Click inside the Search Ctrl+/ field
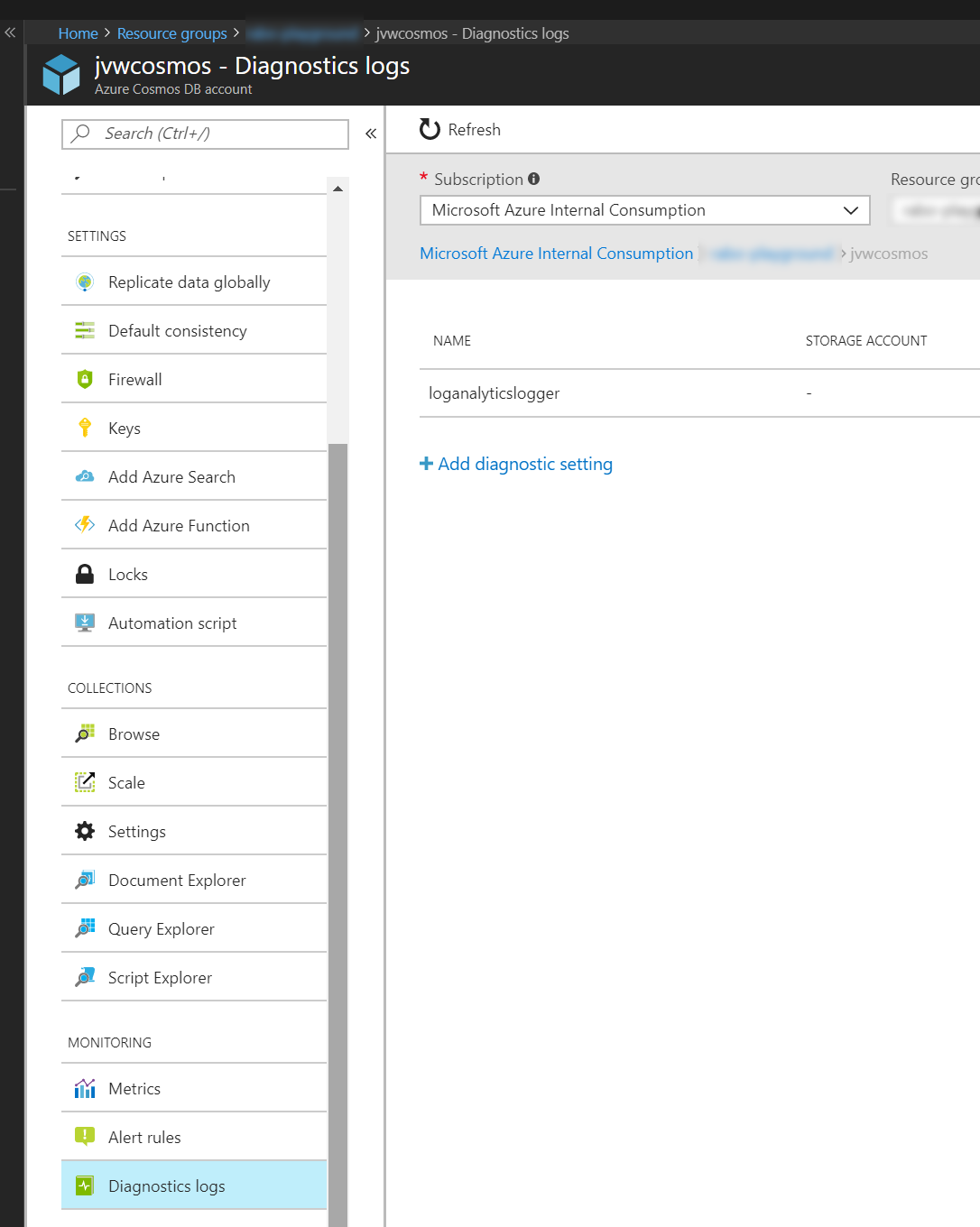The image size is (980, 1227). coord(205,134)
